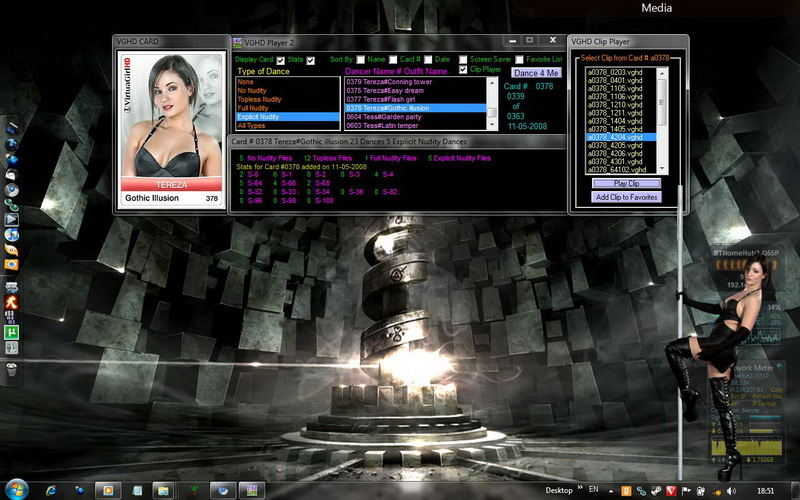Select clip a0378_1211.vghd
The width and height of the screenshot is (800, 500).
[x=621, y=113]
